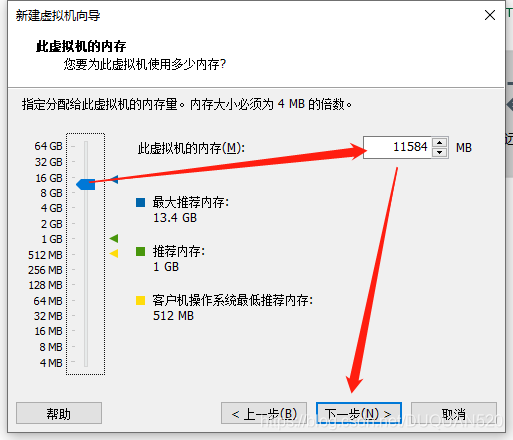The width and height of the screenshot is (513, 440).
Task: Click the green legend square for 推荐内存
Action: [x=140, y=251]
